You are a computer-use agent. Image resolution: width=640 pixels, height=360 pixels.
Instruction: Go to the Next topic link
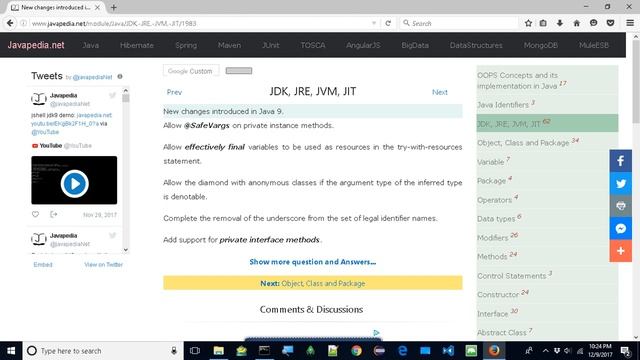(x=440, y=92)
